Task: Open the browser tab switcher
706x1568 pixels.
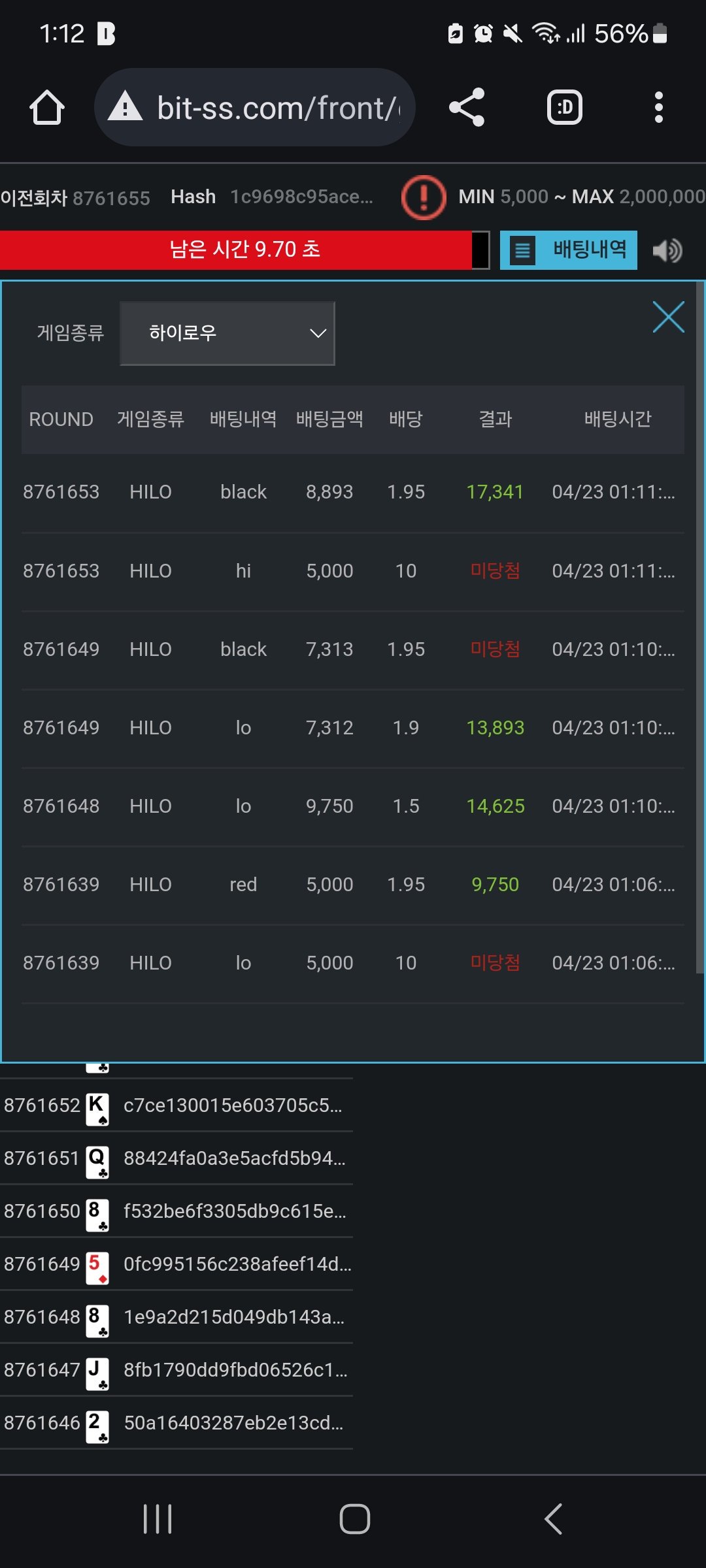Action: (564, 108)
